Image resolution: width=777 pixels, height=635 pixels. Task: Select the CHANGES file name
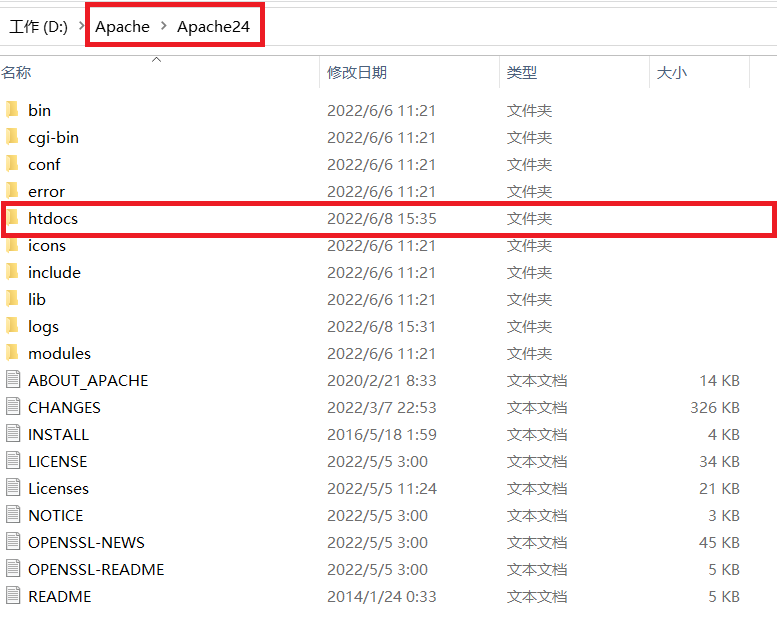coord(64,407)
